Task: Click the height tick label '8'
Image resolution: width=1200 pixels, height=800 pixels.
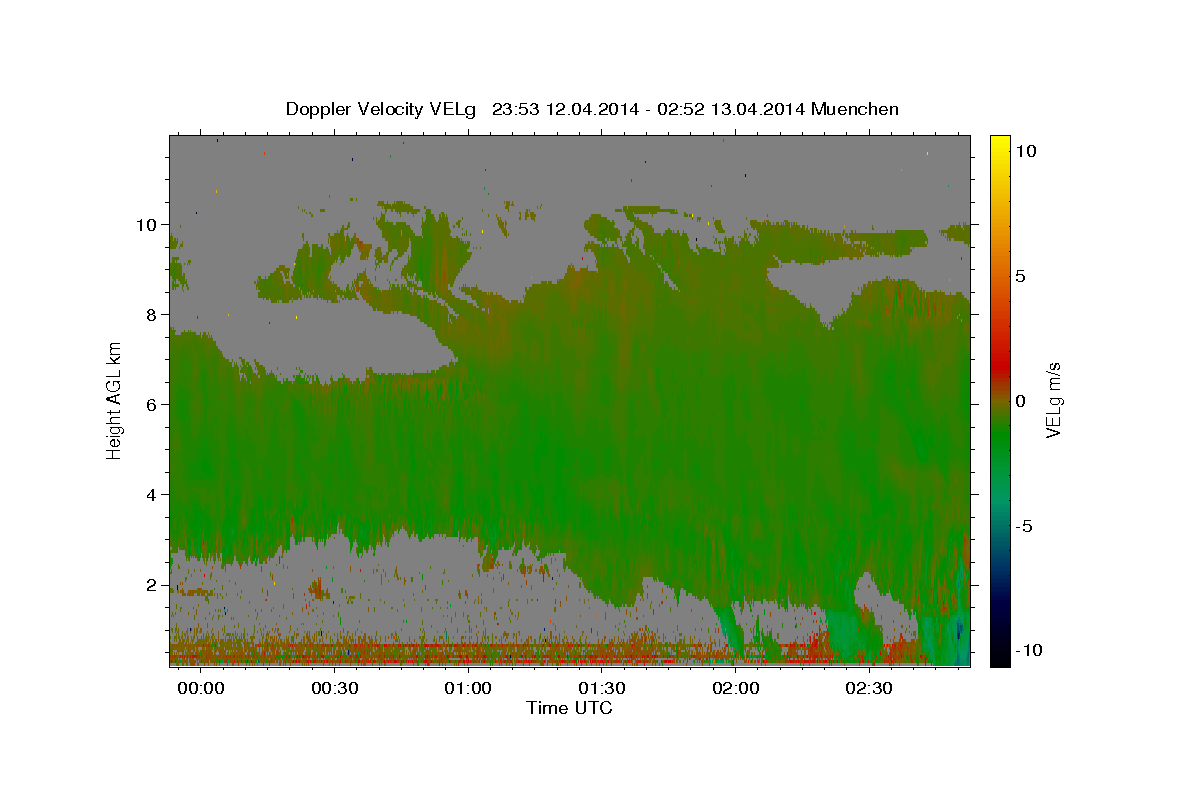Action: click(x=152, y=314)
